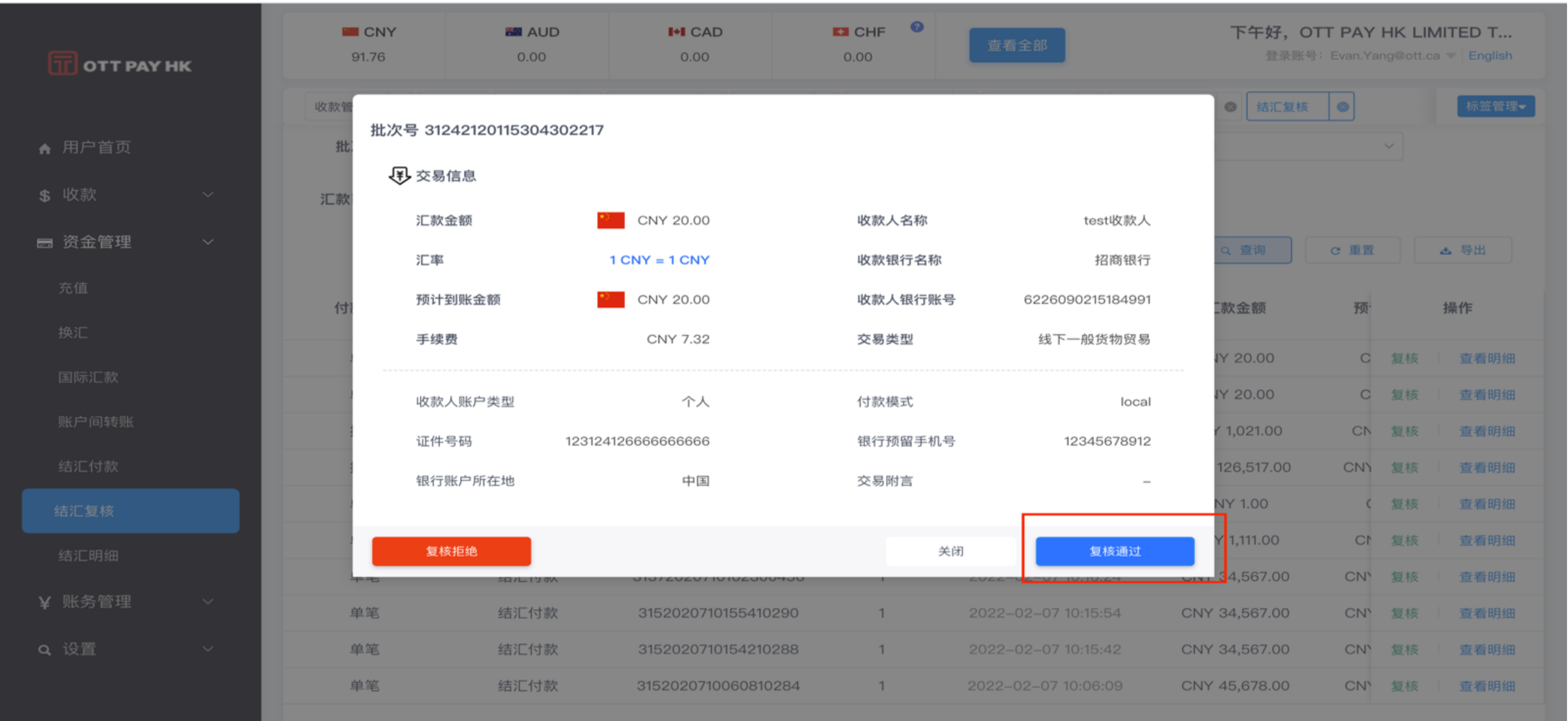This screenshot has width=1568, height=721.
Task: Expand the 账务管理 sidebar menu chevron
Action: coord(208,601)
